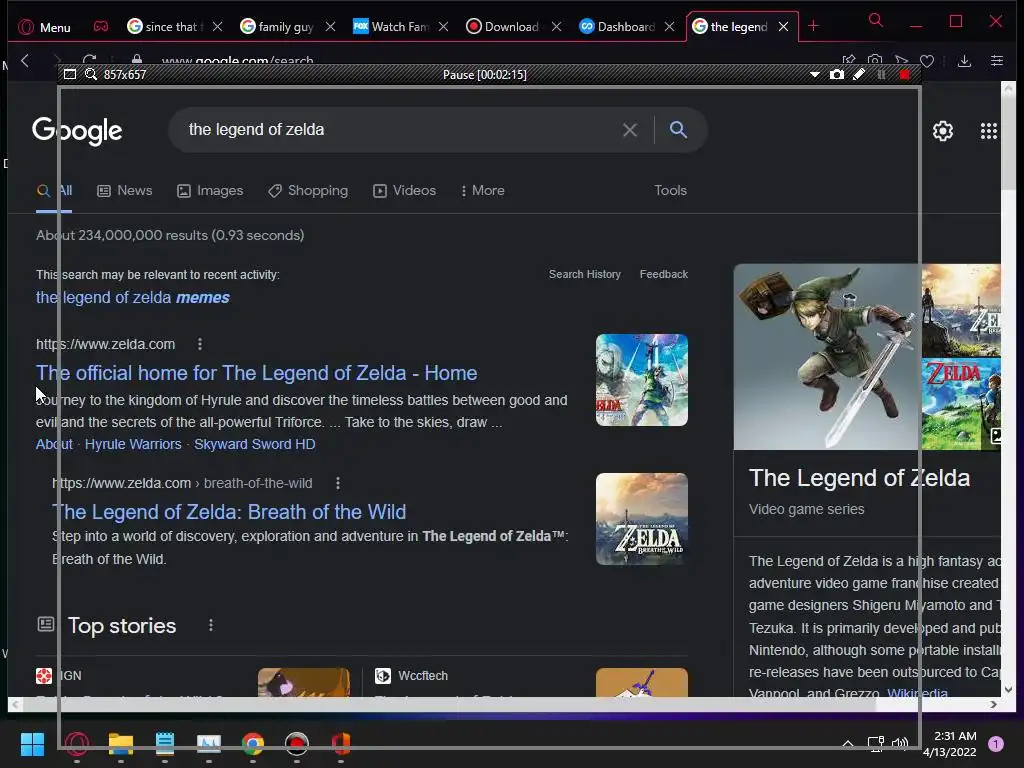Screen dimensions: 1024x768
Task: Clear the search box with X icon
Action: click(630, 130)
